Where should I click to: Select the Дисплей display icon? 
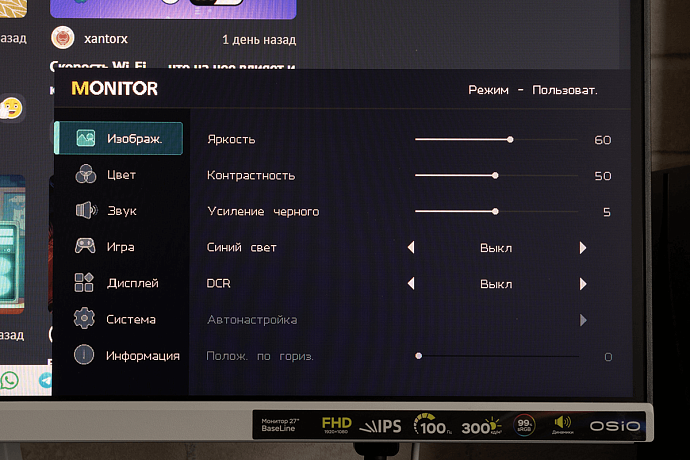tap(85, 283)
